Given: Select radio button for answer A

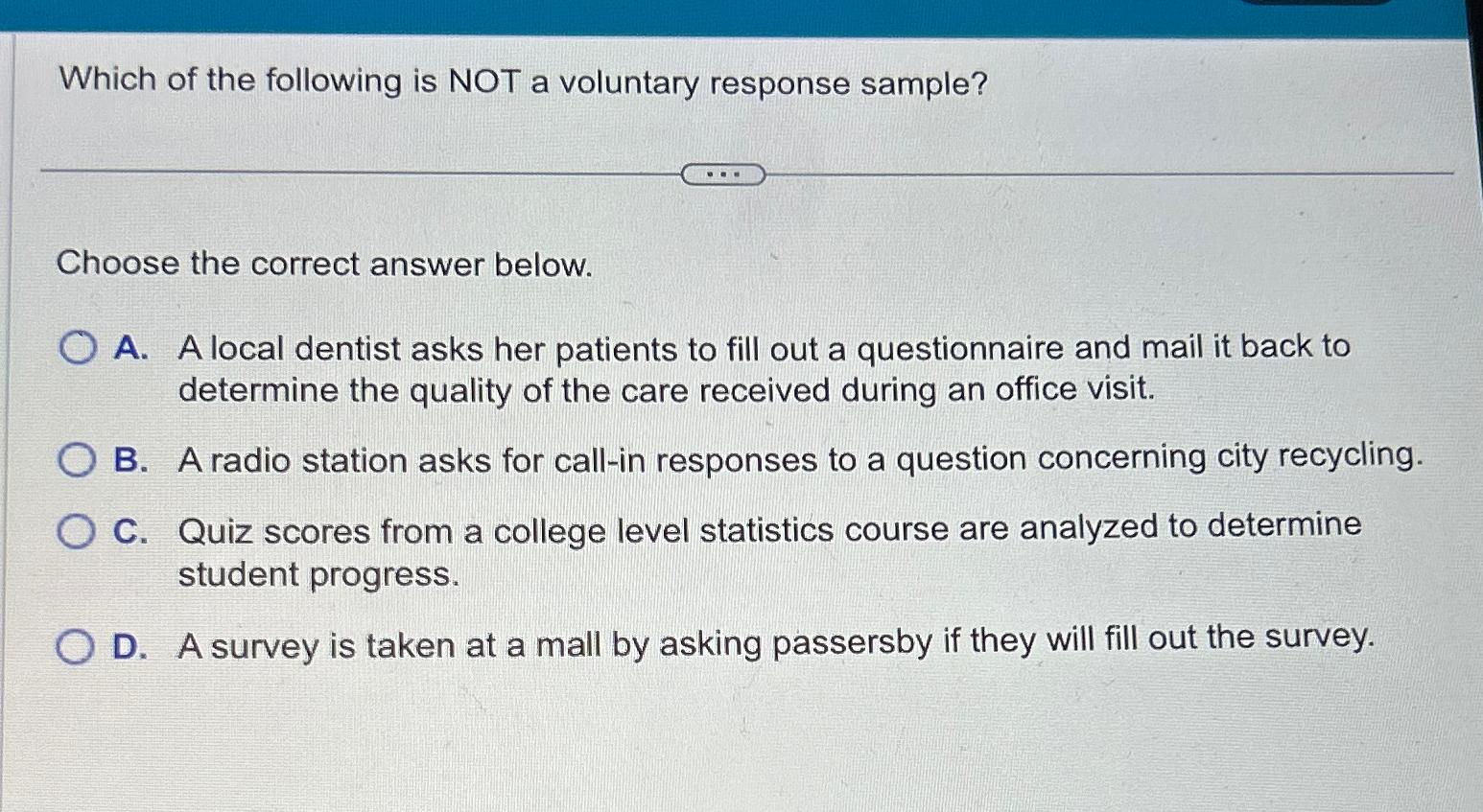Looking at the screenshot, I should coord(77,347).
